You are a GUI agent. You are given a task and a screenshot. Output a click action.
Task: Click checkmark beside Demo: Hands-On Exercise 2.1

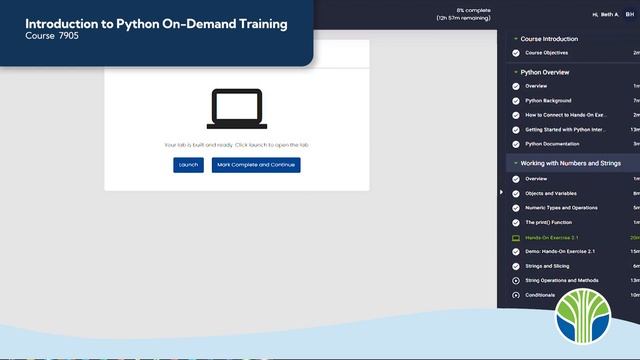coord(516,252)
